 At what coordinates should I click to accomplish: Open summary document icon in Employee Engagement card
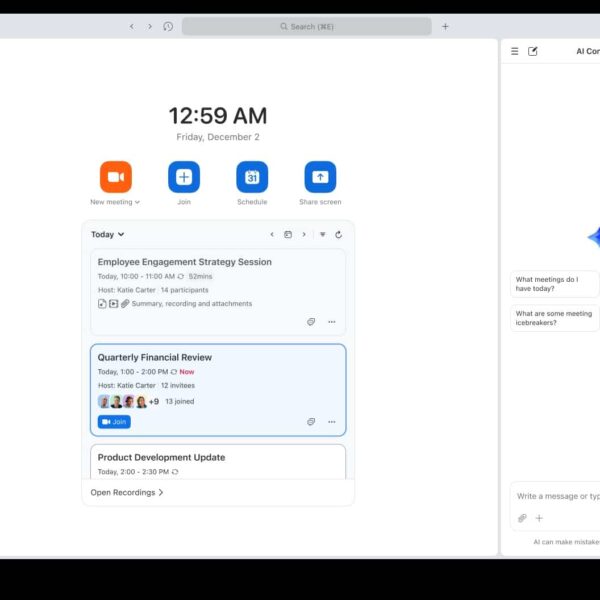click(102, 303)
